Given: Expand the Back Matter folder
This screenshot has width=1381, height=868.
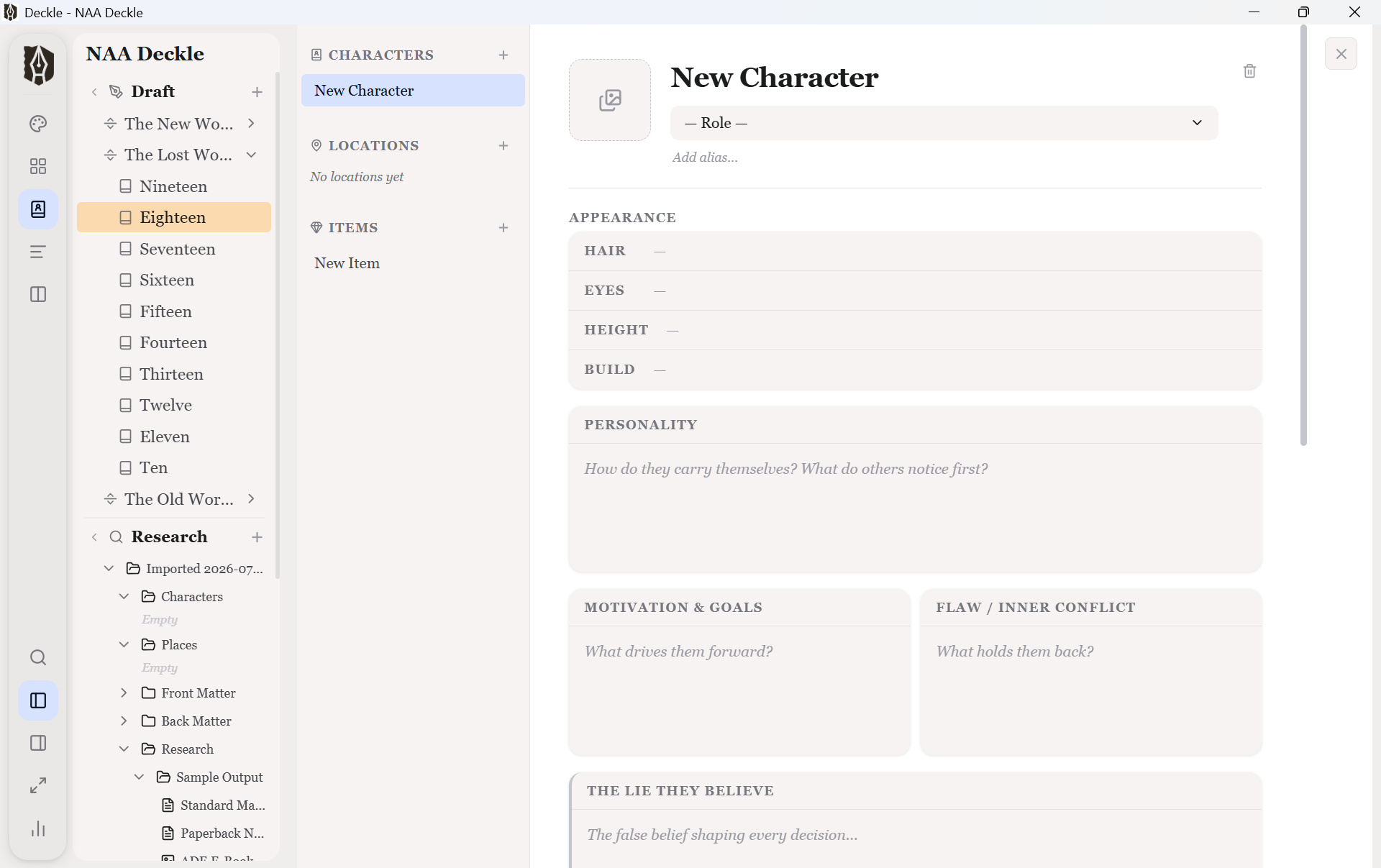Looking at the screenshot, I should pyautogui.click(x=124, y=721).
